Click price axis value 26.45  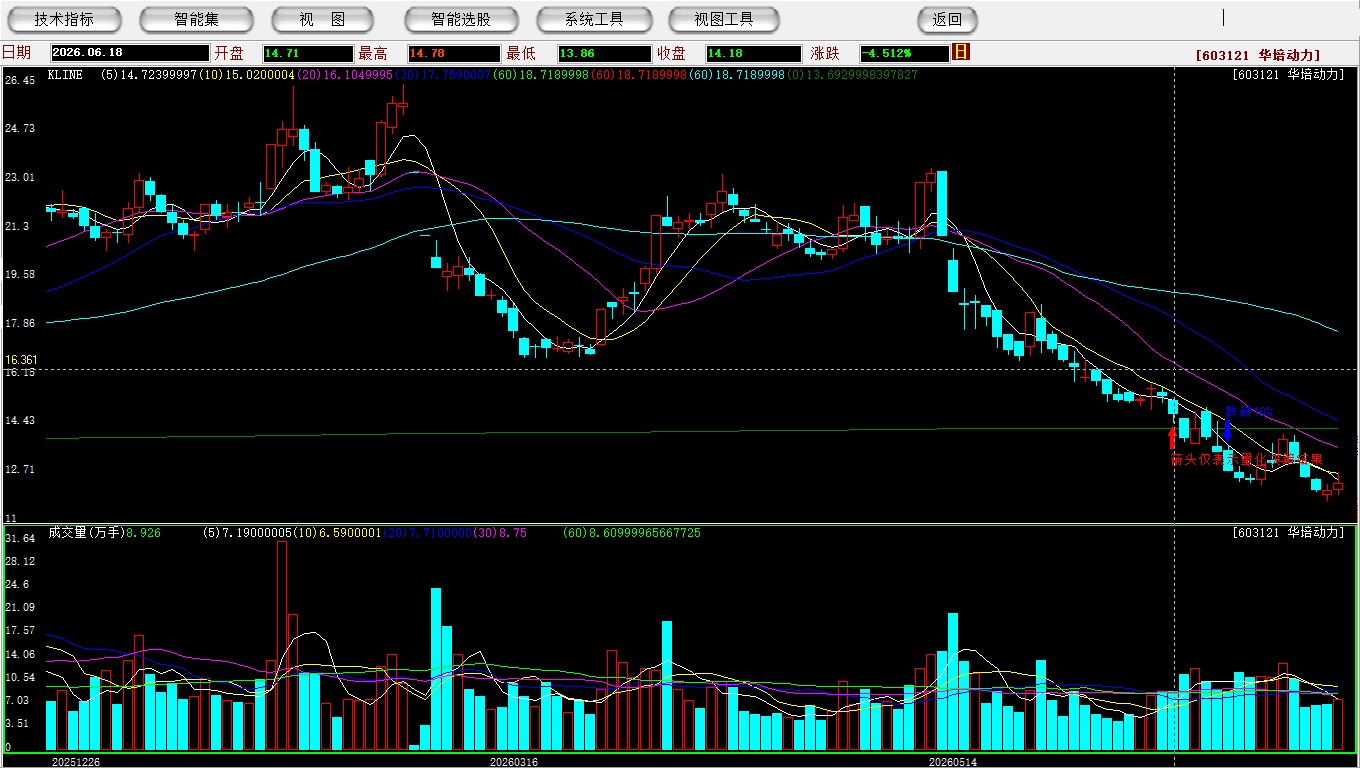20,80
